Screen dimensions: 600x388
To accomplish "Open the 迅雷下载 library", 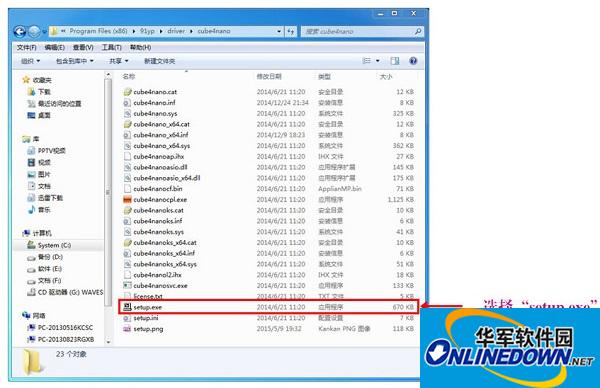I will coord(45,198).
